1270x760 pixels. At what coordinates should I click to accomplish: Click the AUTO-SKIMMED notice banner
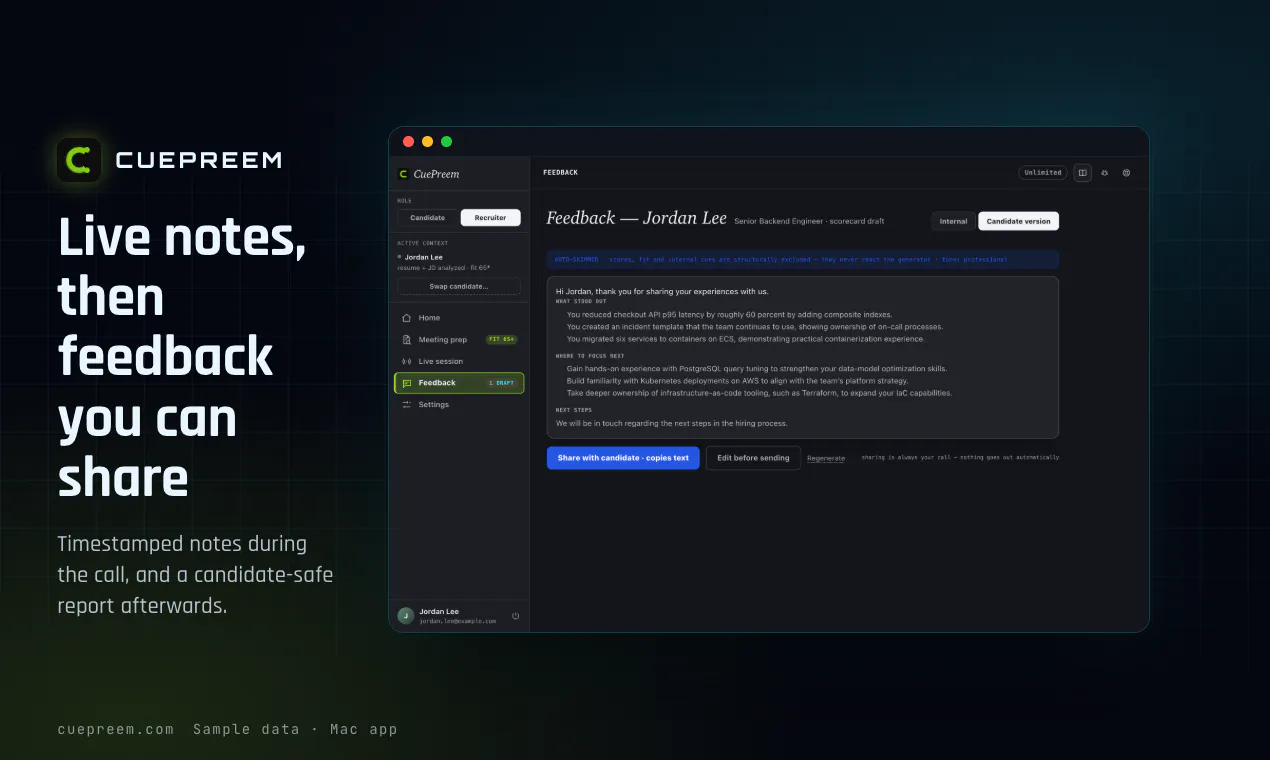tap(802, 260)
